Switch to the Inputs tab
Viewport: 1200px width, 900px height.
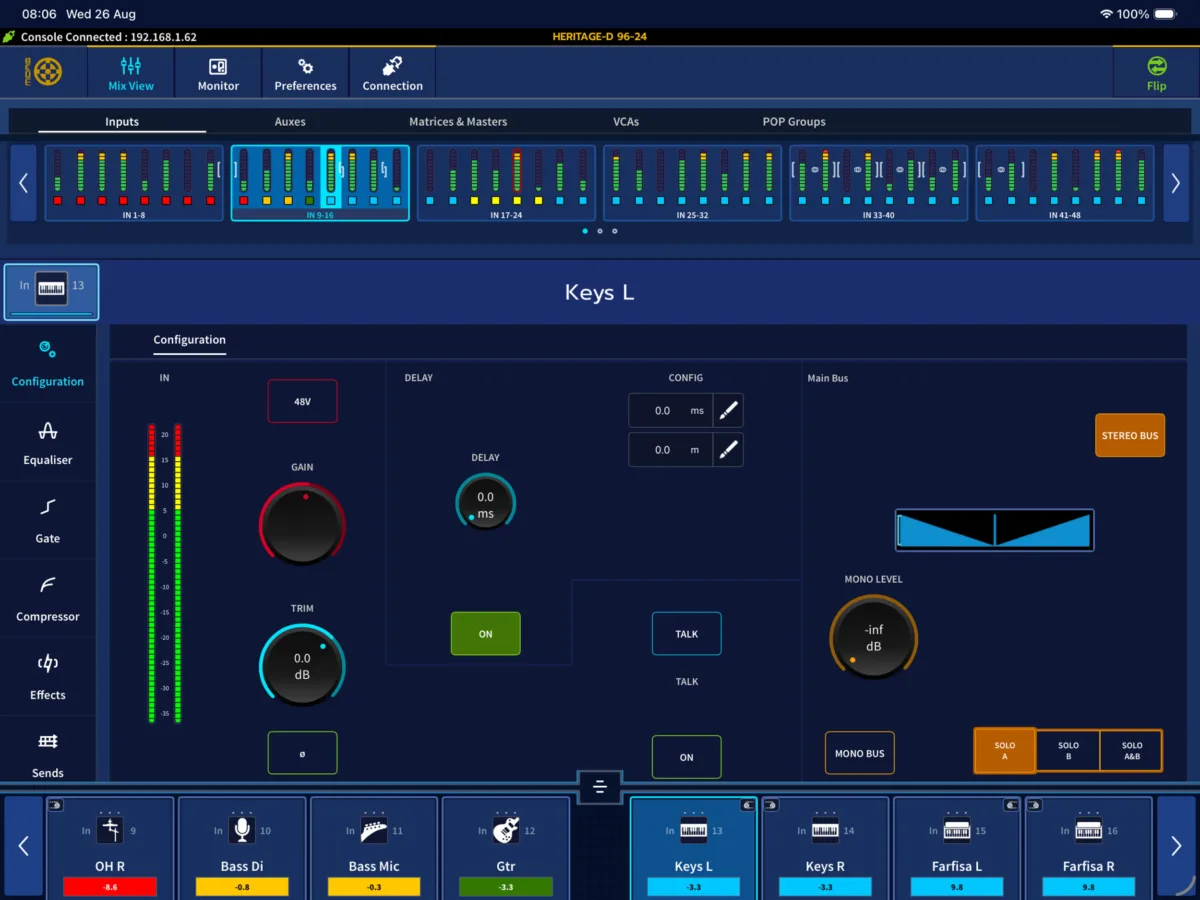[x=122, y=121]
